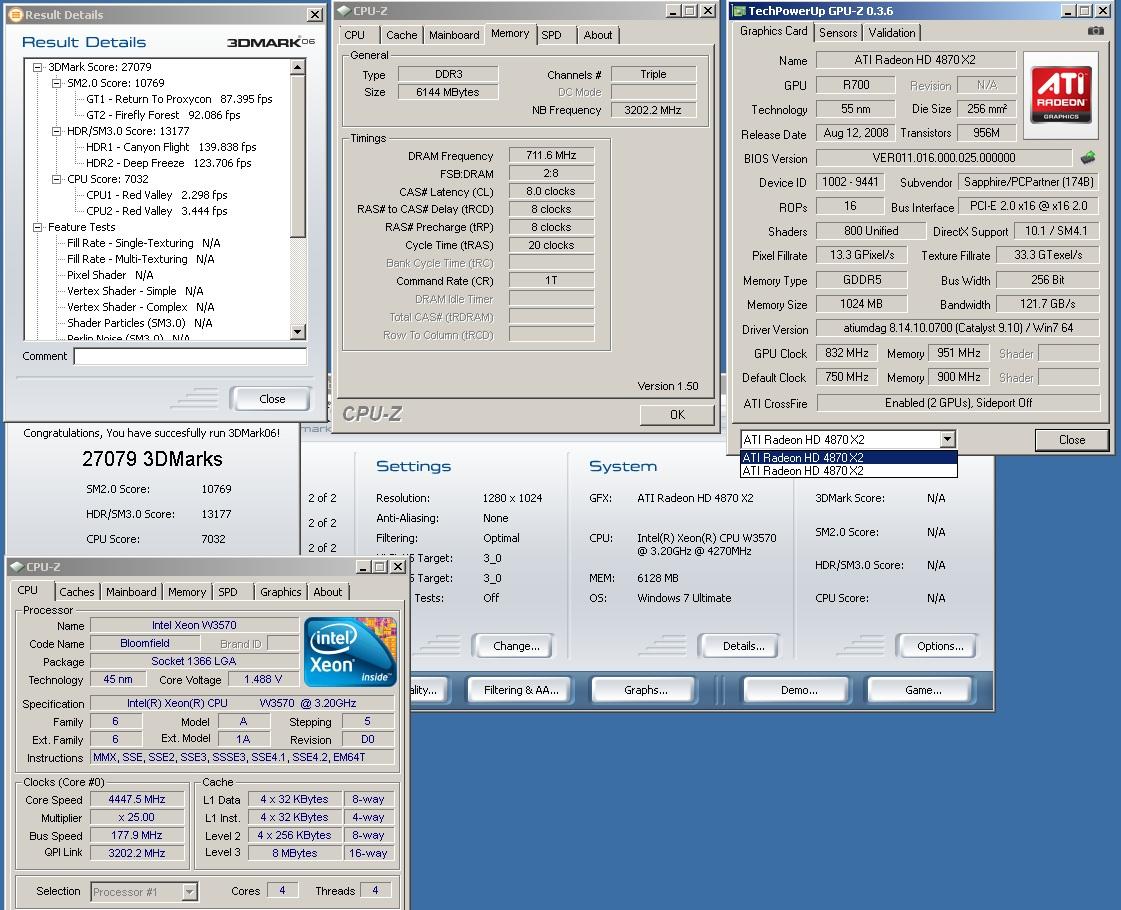Open the About tab in CPU-Z Memory window
The image size is (1121, 910).
click(598, 35)
